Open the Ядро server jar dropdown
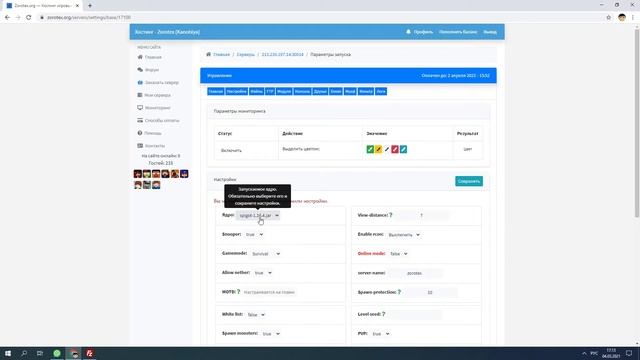 (258, 215)
